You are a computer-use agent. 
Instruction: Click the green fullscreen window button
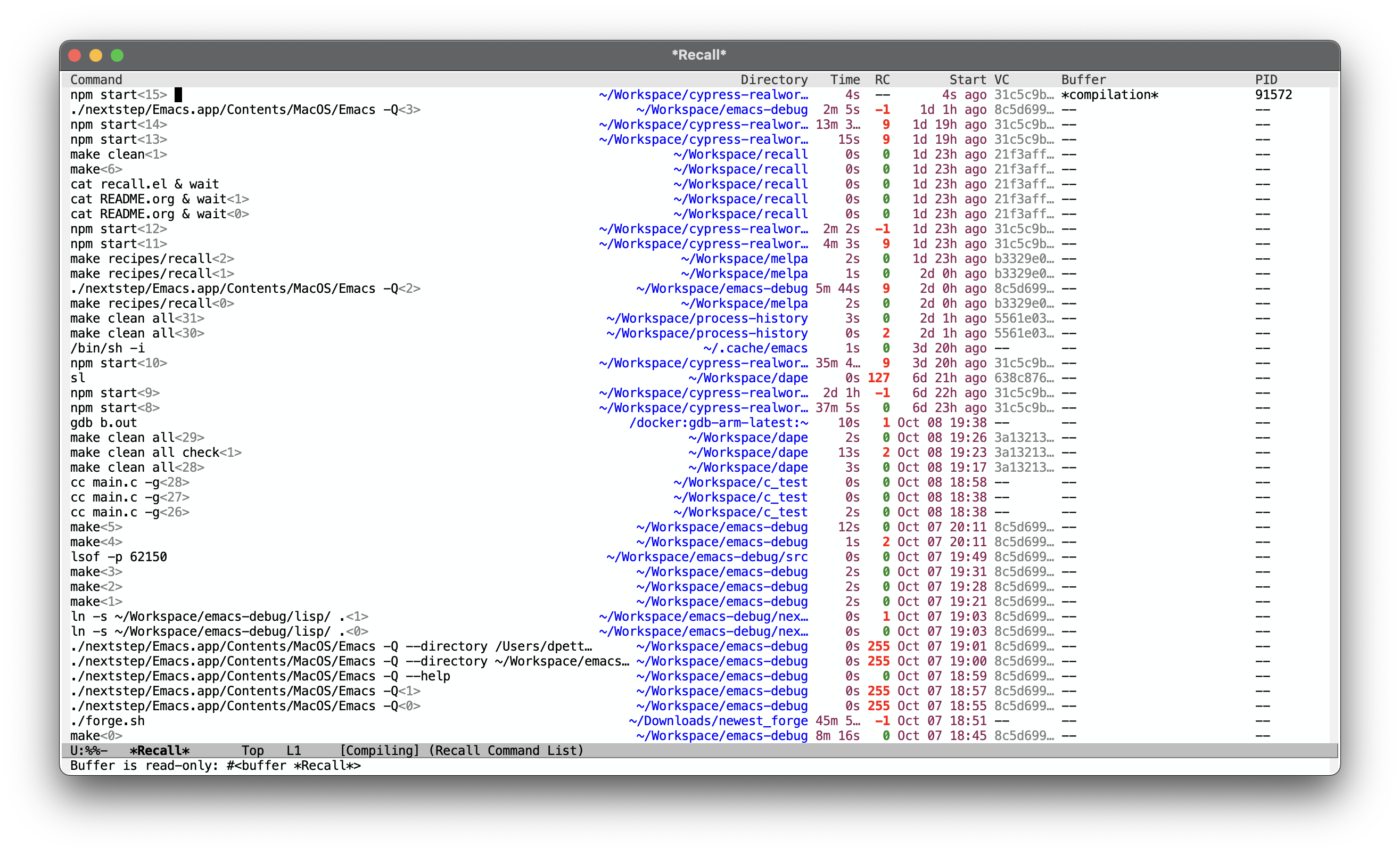tap(117, 55)
